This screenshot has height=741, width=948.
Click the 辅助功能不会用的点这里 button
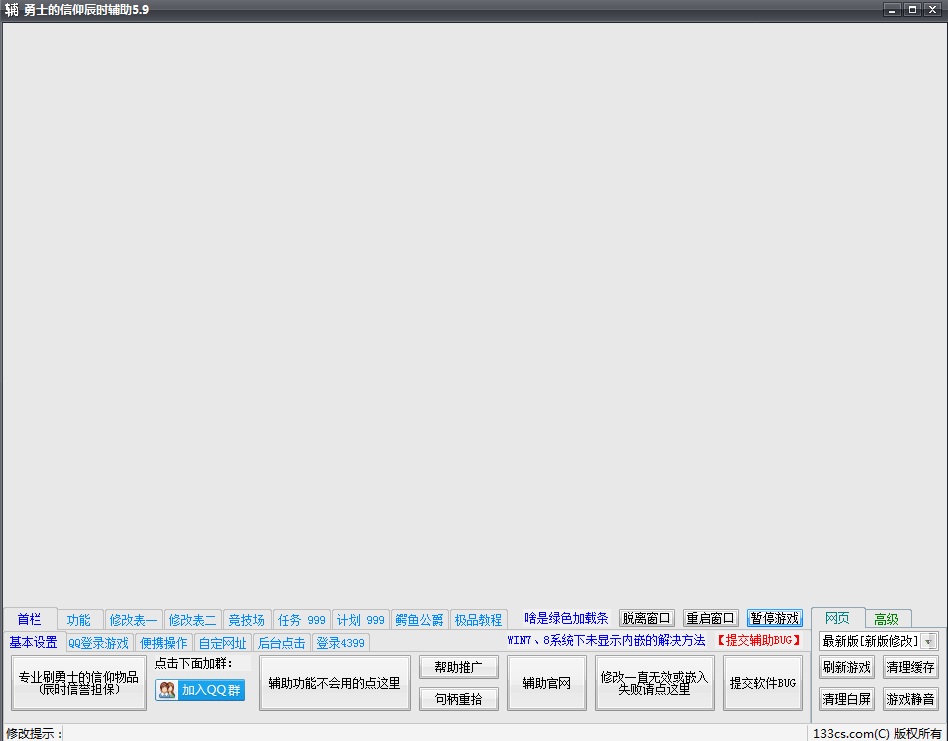point(334,683)
